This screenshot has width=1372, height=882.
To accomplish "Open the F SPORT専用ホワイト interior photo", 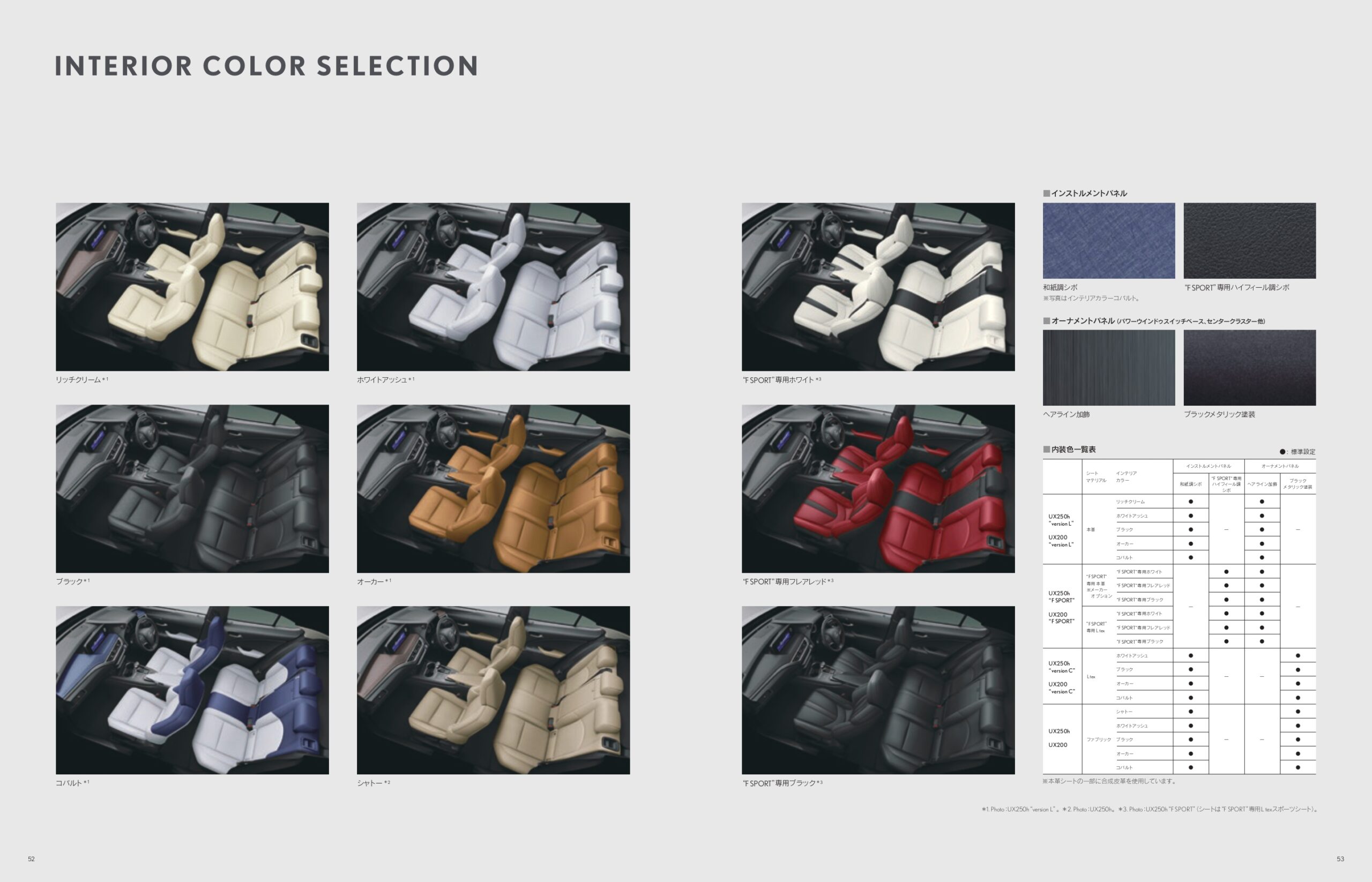I will [878, 286].
